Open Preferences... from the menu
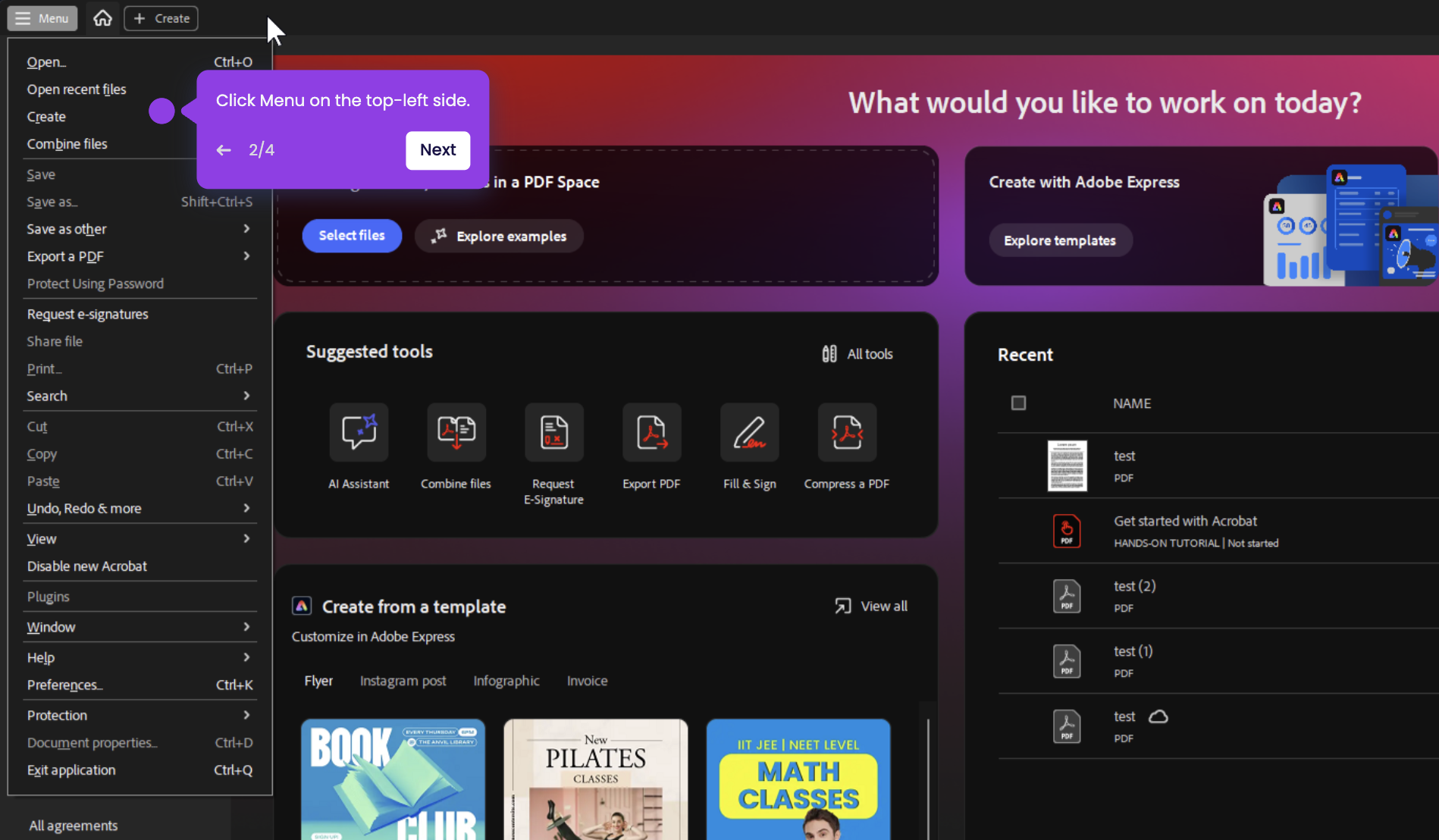 coord(140,685)
